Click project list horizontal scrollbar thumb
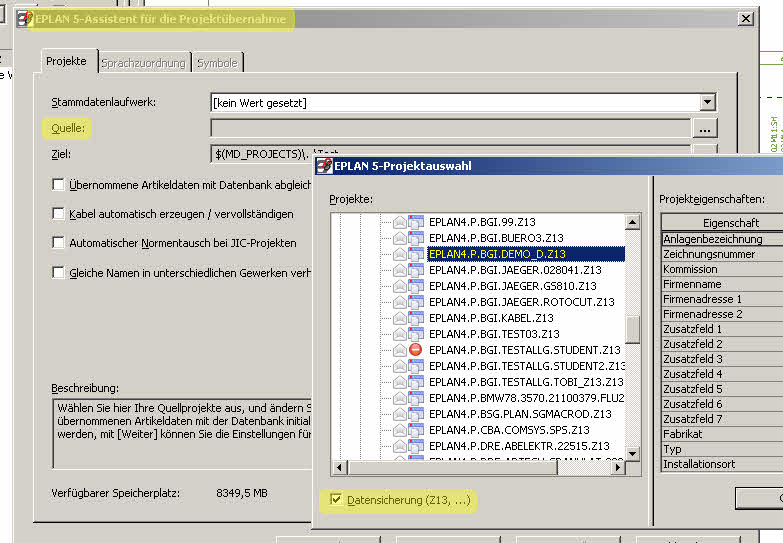Screen dimensions: 783x543 point(452,468)
